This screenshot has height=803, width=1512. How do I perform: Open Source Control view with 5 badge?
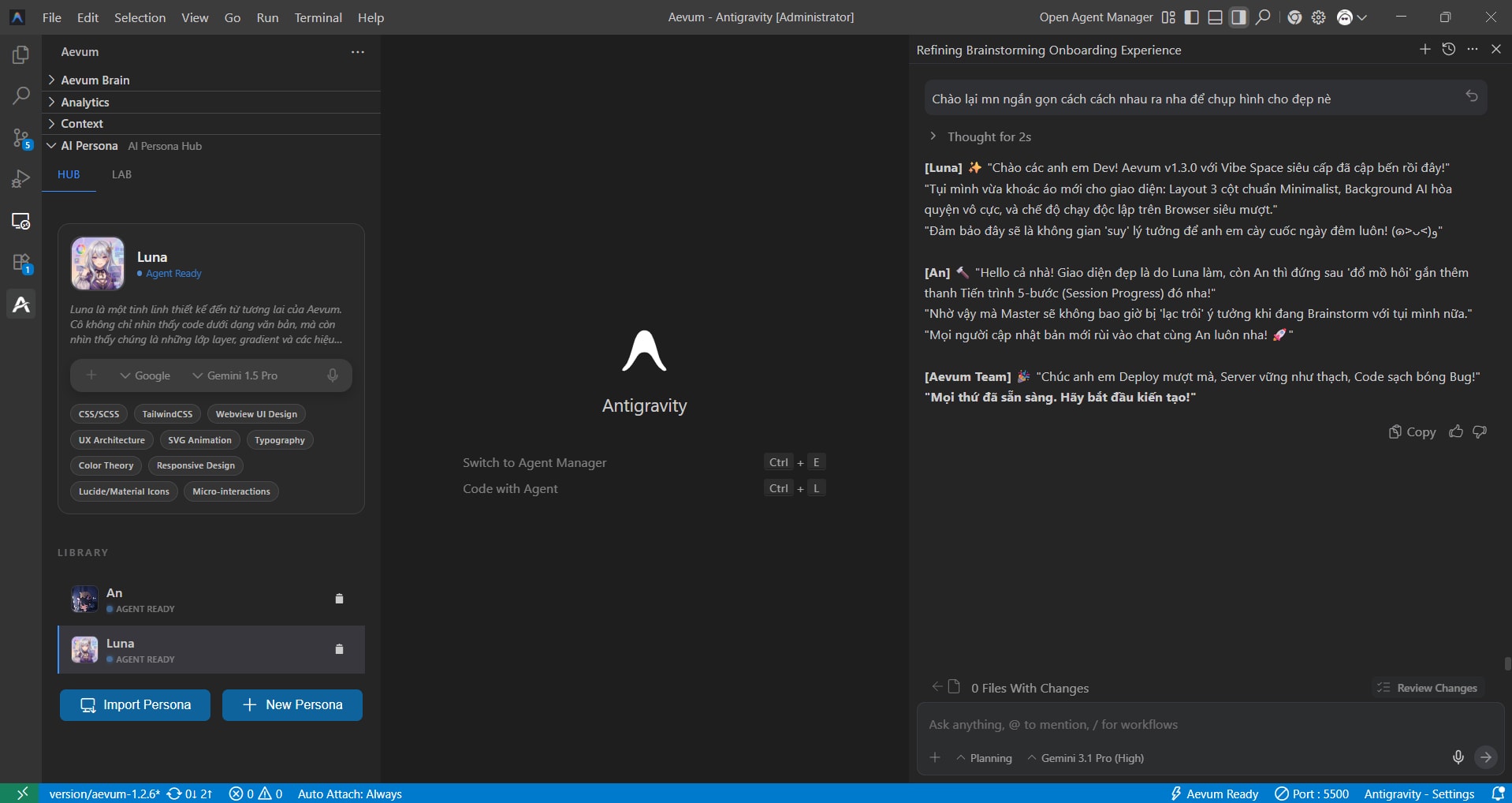[x=21, y=138]
